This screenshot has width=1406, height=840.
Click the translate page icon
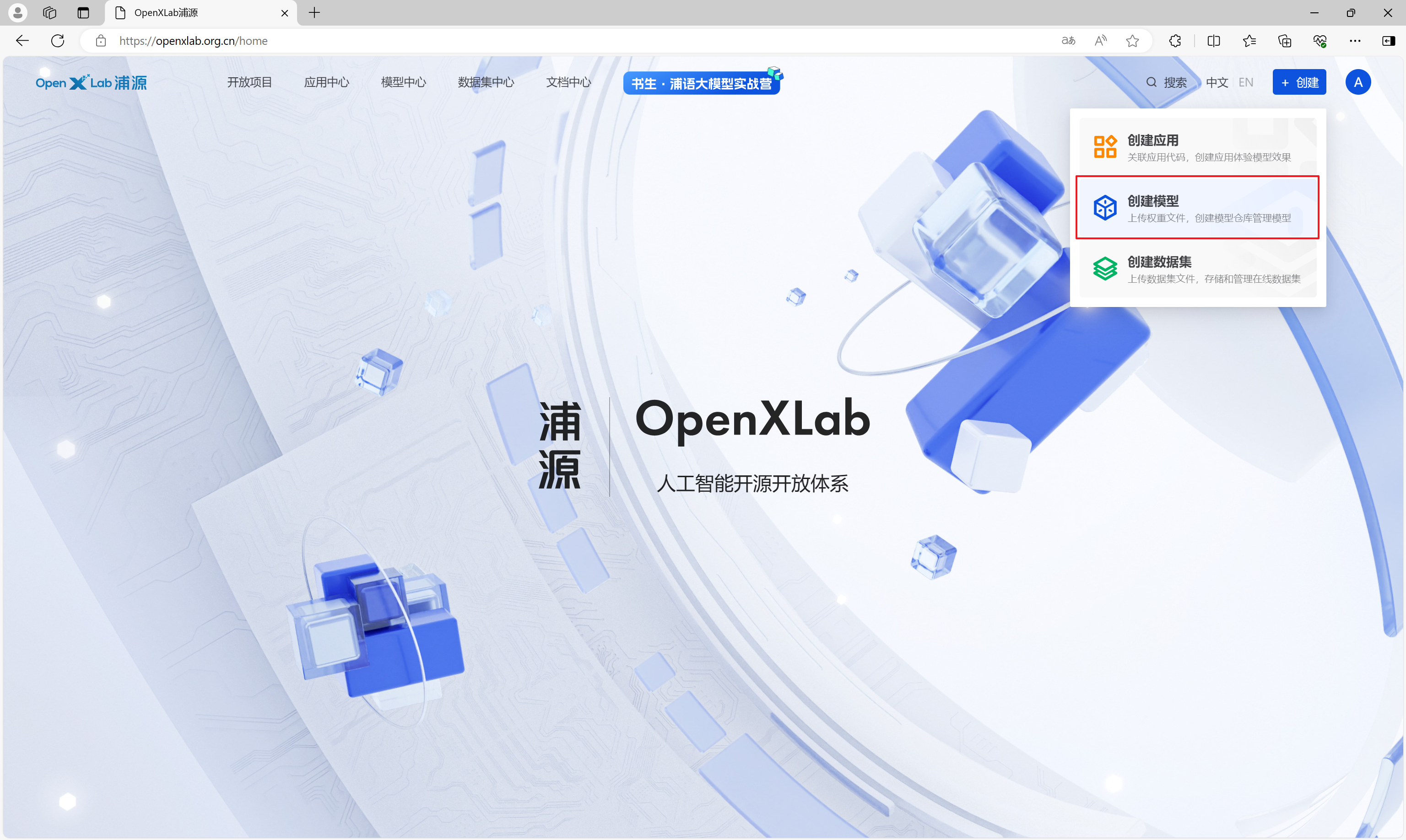coord(1069,41)
